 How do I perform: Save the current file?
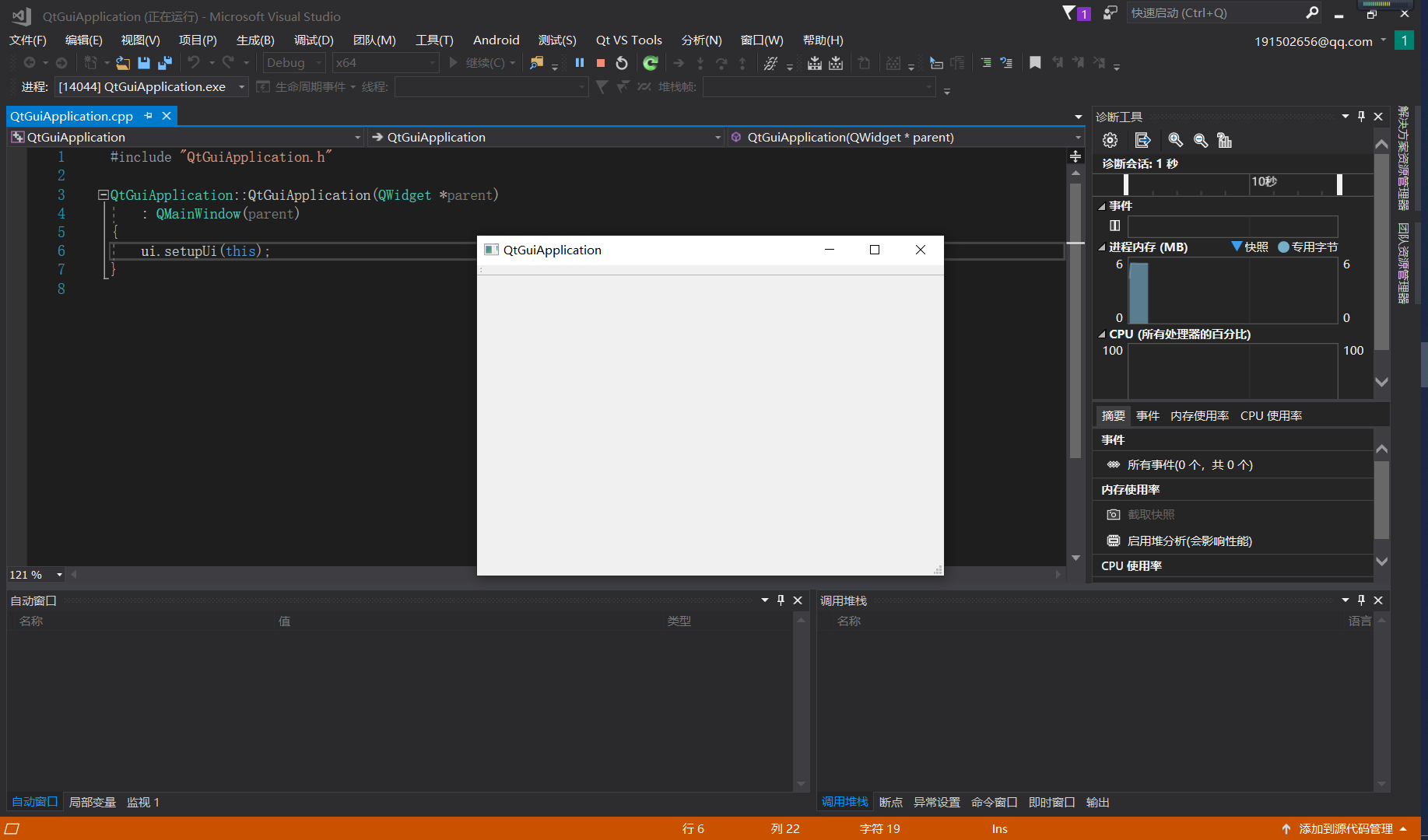pos(143,63)
